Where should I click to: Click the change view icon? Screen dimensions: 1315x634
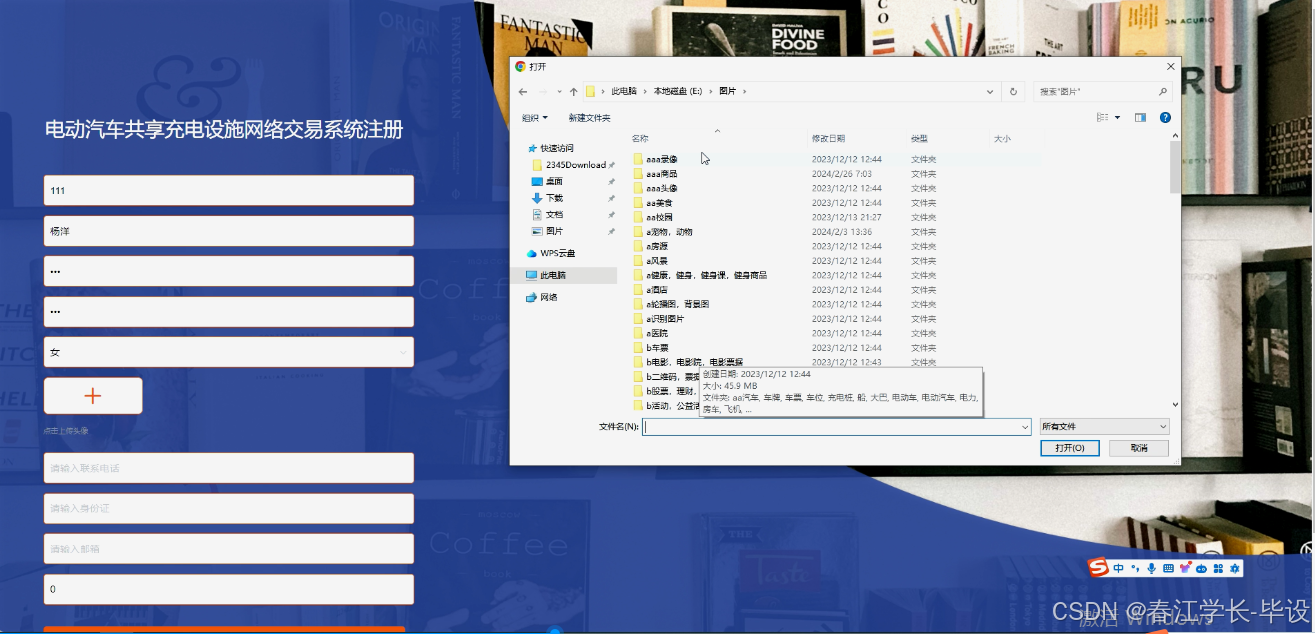[x=1103, y=118]
